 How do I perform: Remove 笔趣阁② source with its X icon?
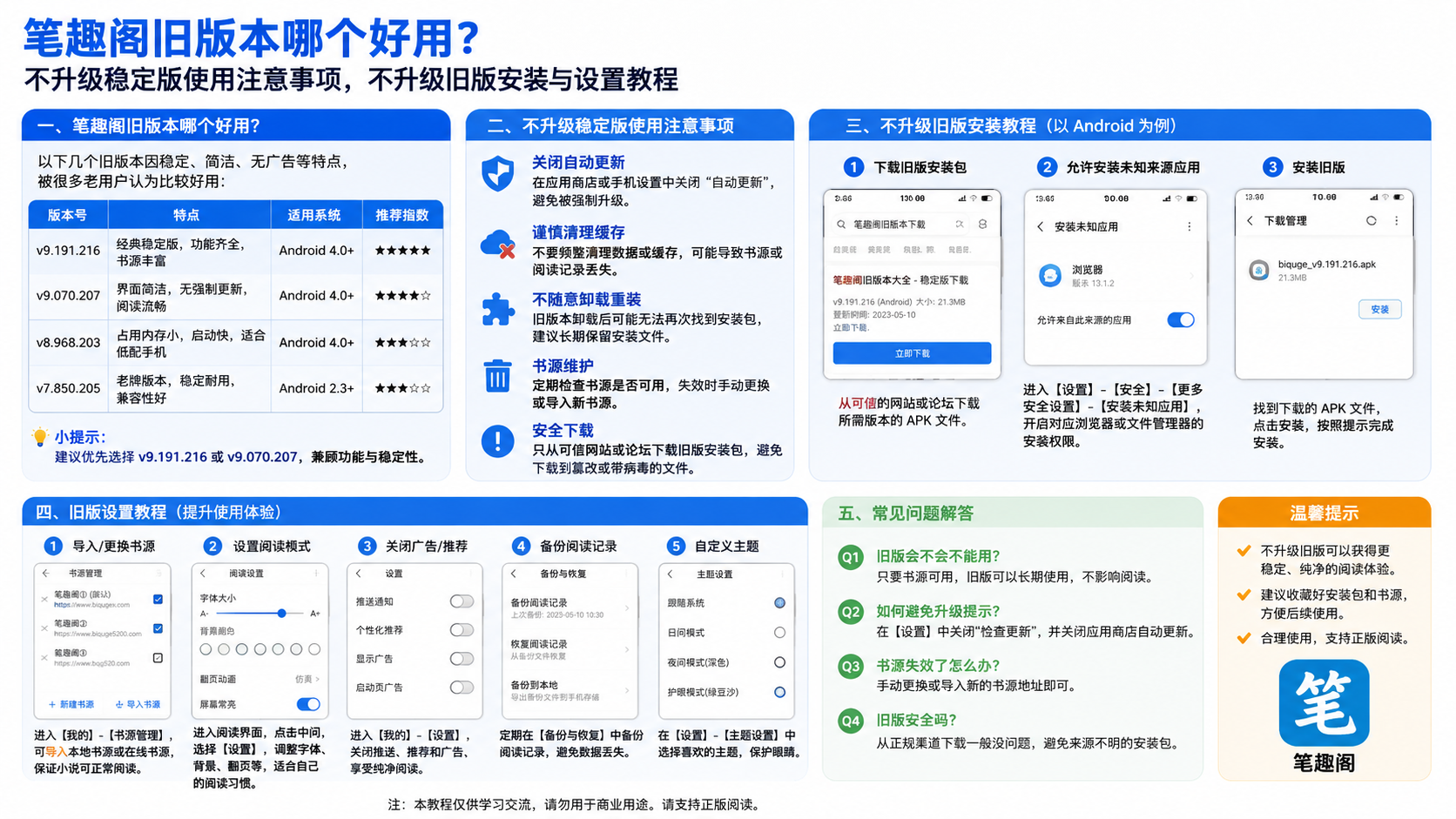tap(44, 628)
